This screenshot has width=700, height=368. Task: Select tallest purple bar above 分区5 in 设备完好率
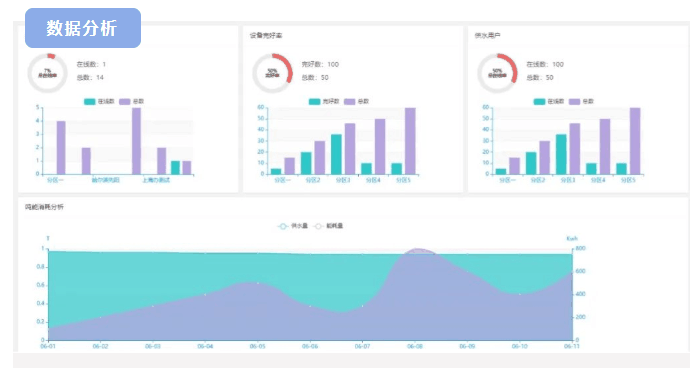point(410,141)
